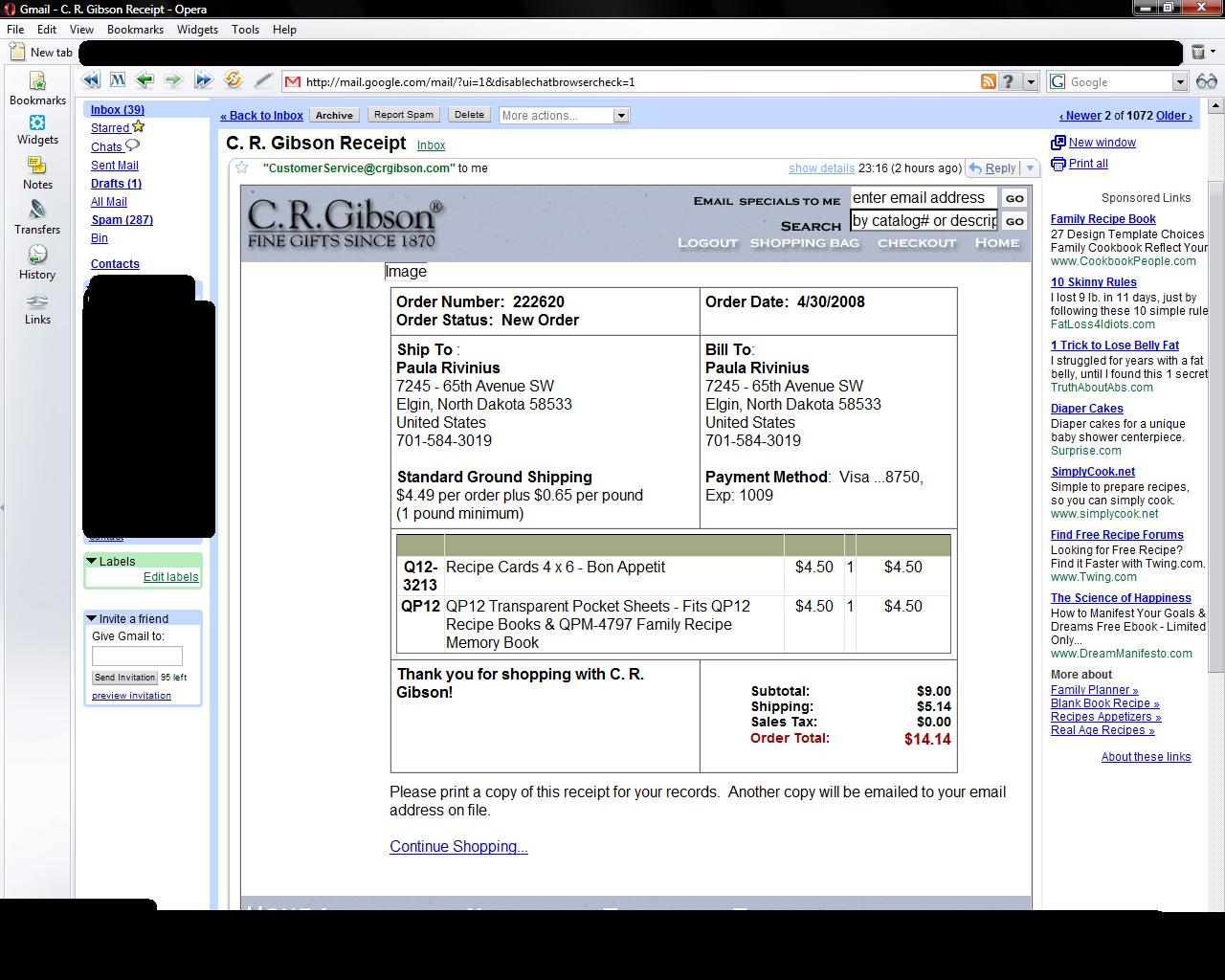This screenshot has height=980, width=1225.
Task: Open the search engine selector dropdown arrow
Action: point(1180,82)
